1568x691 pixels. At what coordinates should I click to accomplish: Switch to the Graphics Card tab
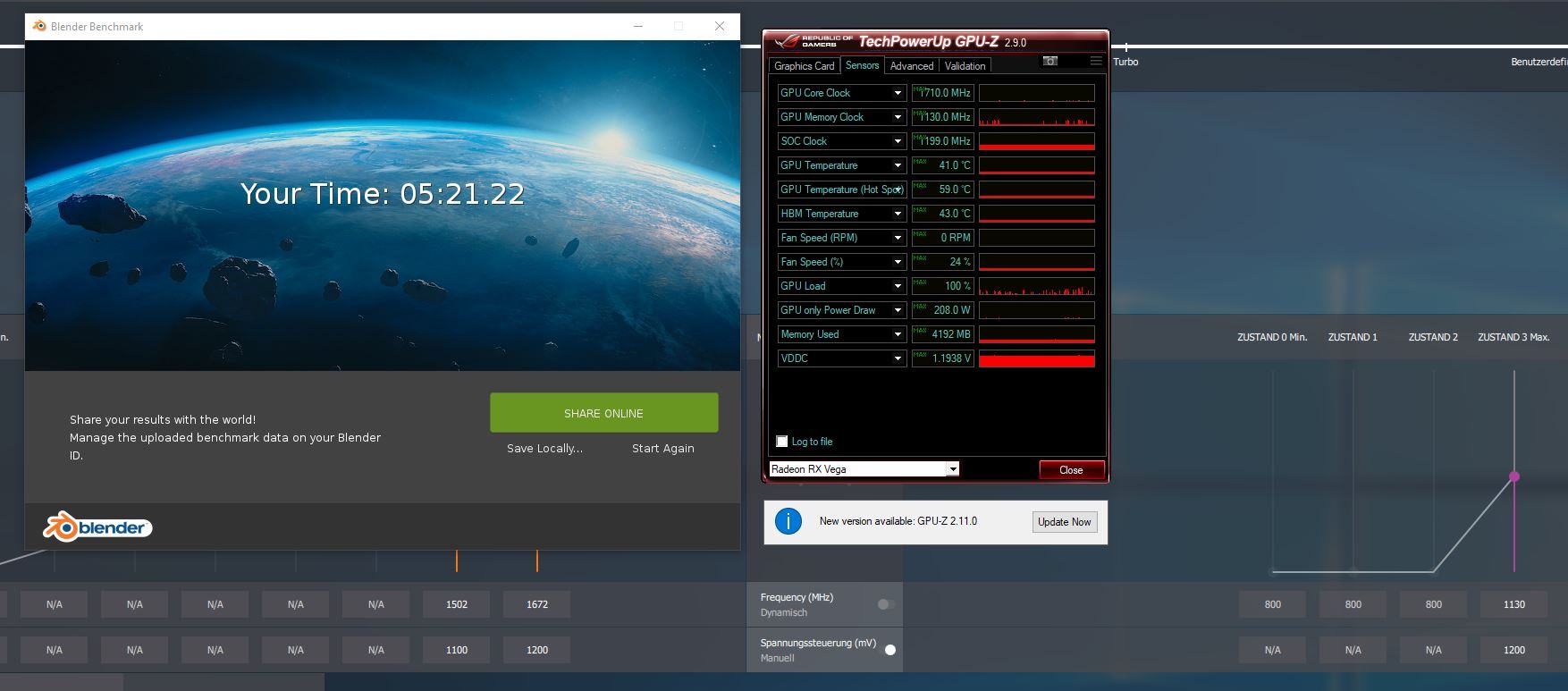coord(804,66)
